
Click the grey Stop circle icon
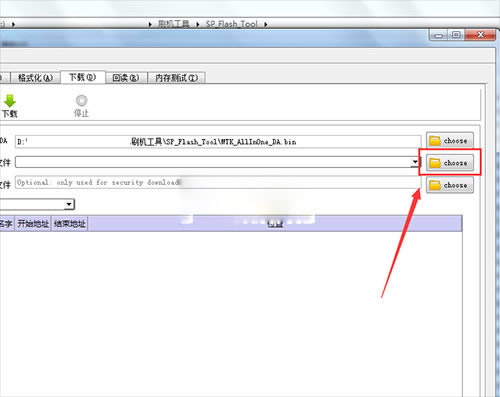click(x=81, y=100)
